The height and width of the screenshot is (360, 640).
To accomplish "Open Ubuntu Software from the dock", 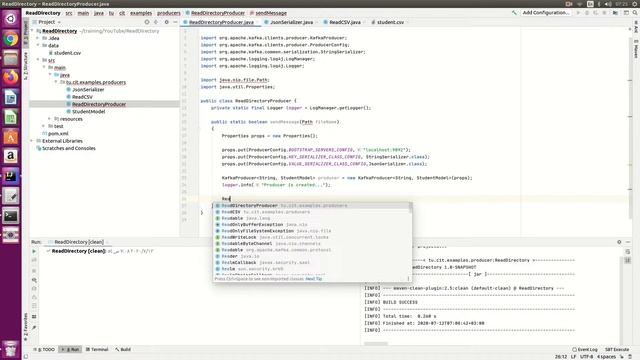I will pyautogui.click(x=11, y=137).
